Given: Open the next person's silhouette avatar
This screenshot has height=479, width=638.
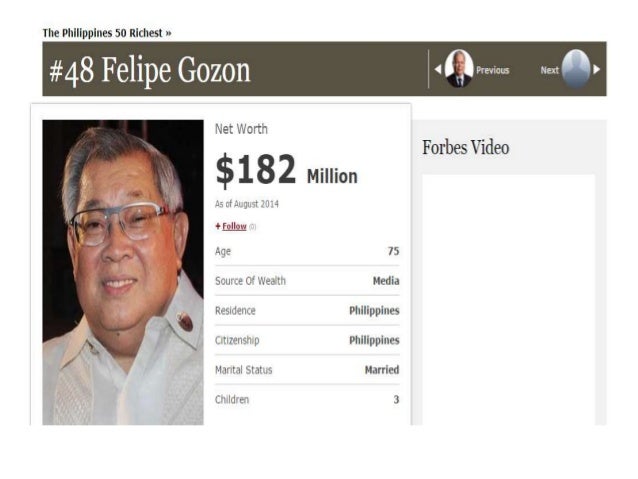Looking at the screenshot, I should click(x=576, y=69).
